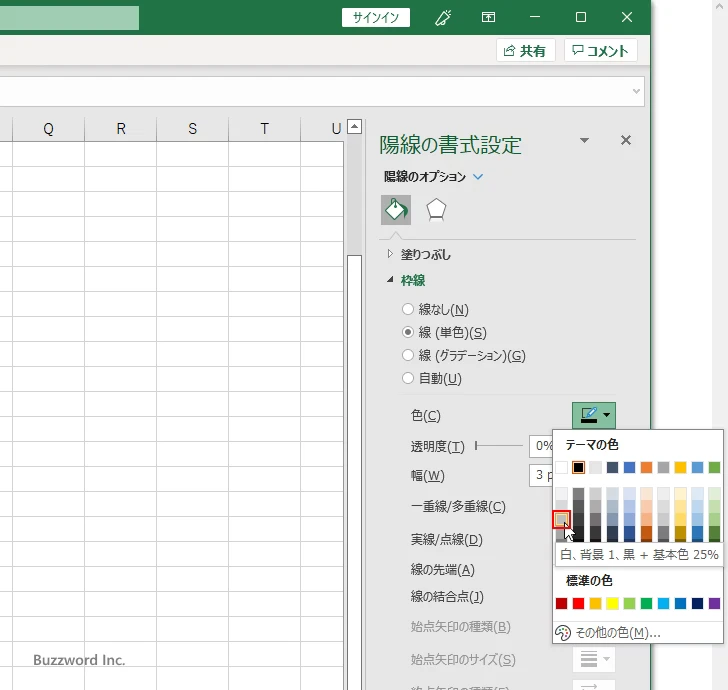
Task: Pick the dark blue-gray theme color swatch
Action: [612, 467]
